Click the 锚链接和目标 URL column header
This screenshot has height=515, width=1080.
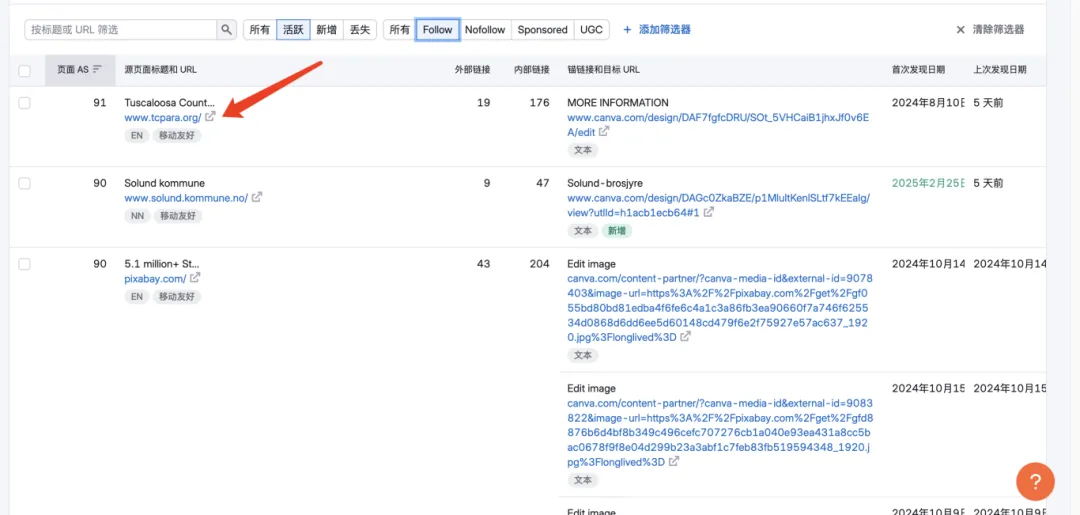[603, 70]
